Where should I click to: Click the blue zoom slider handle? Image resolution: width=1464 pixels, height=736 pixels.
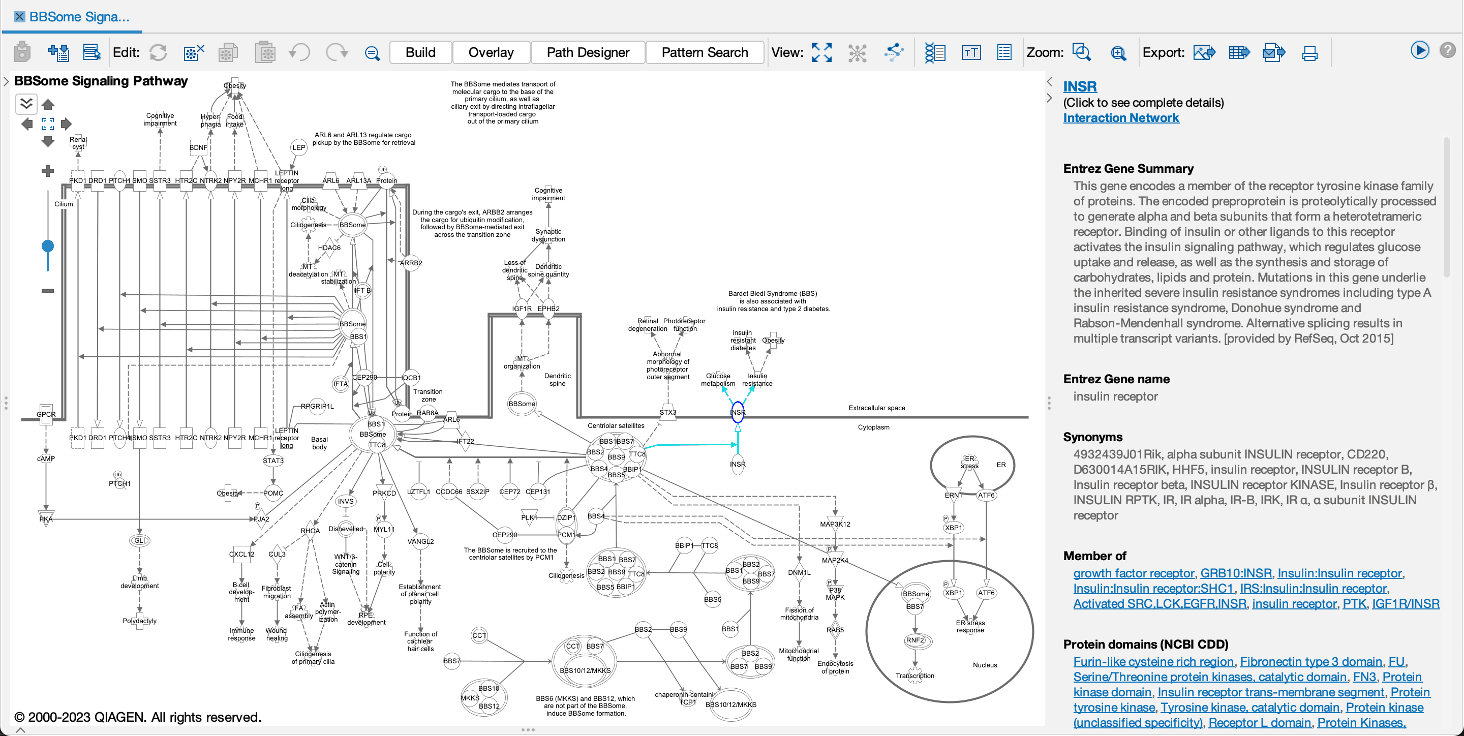coord(47,246)
